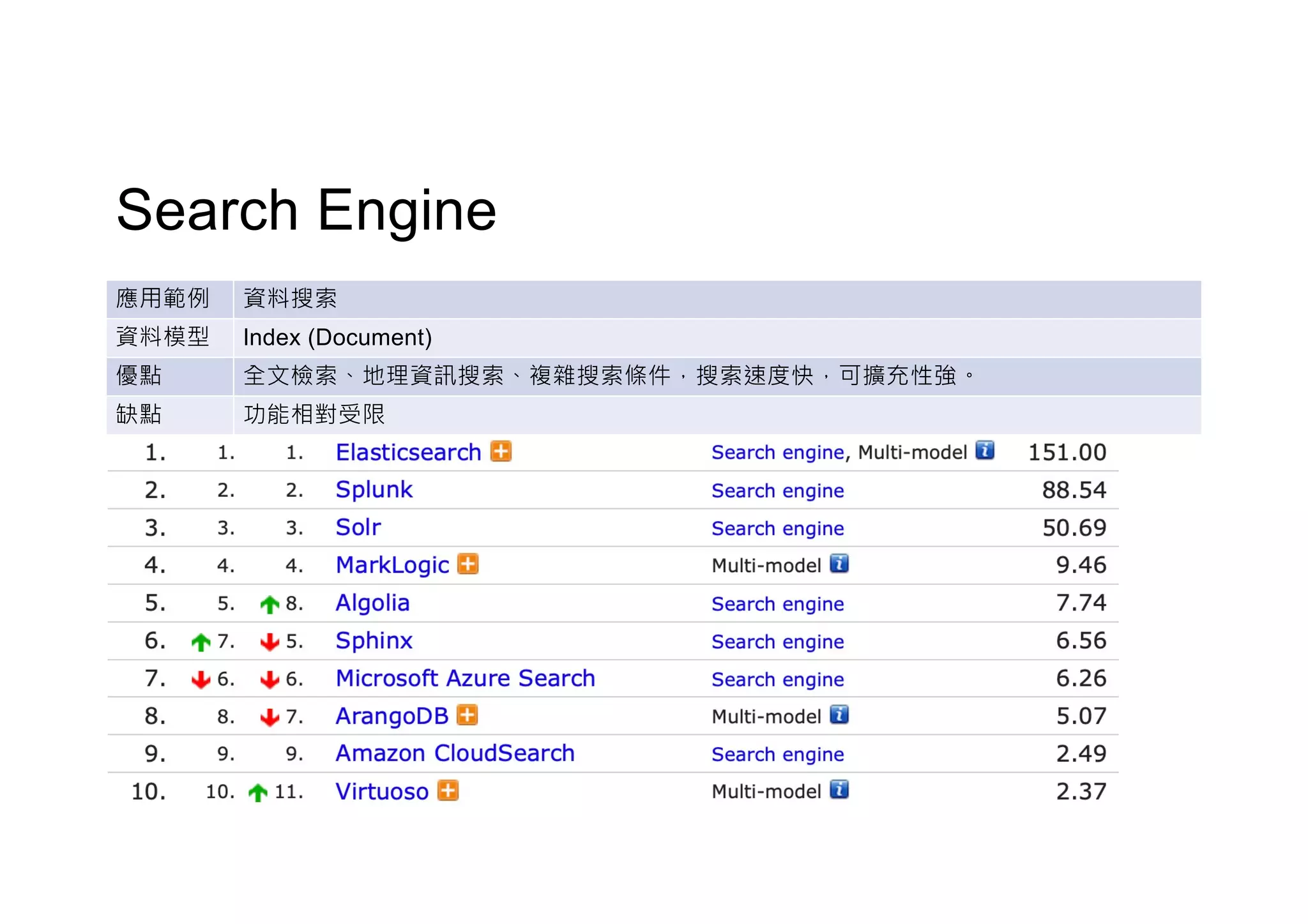Click Search engine link in Splunk row
1308x924 pixels.
tap(777, 490)
